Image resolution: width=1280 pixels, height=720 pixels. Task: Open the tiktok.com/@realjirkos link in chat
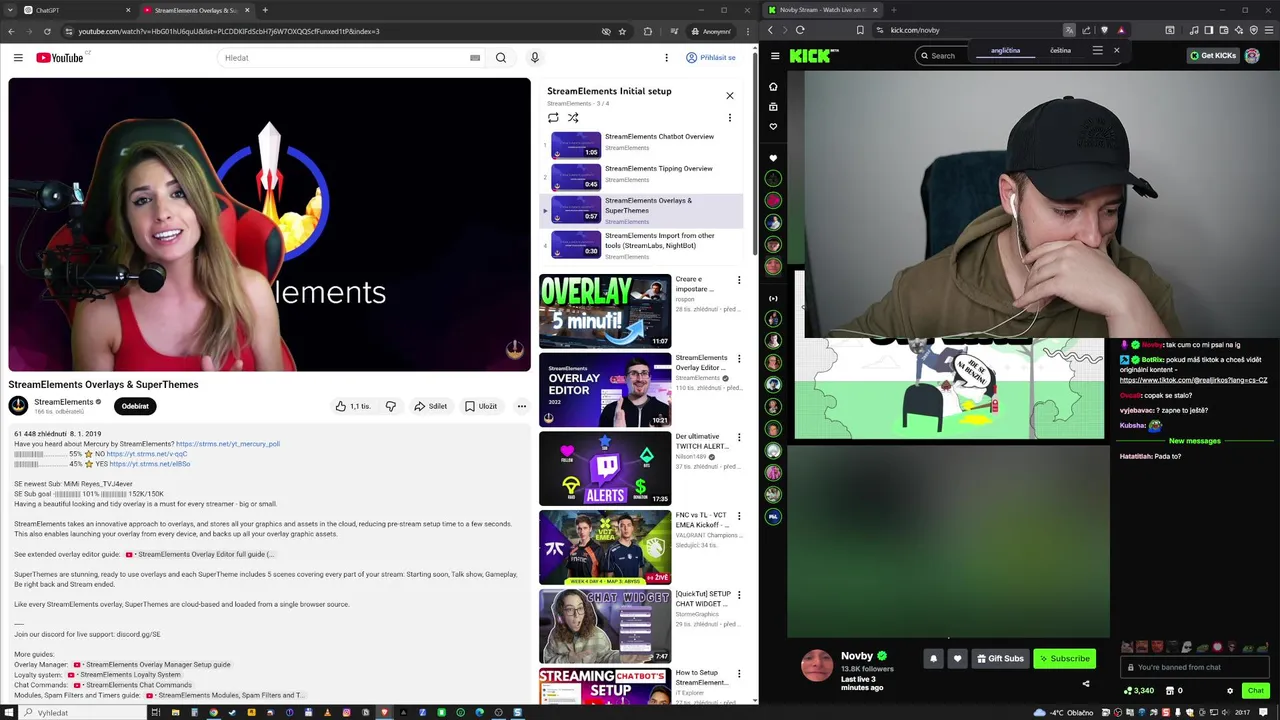click(x=1193, y=380)
